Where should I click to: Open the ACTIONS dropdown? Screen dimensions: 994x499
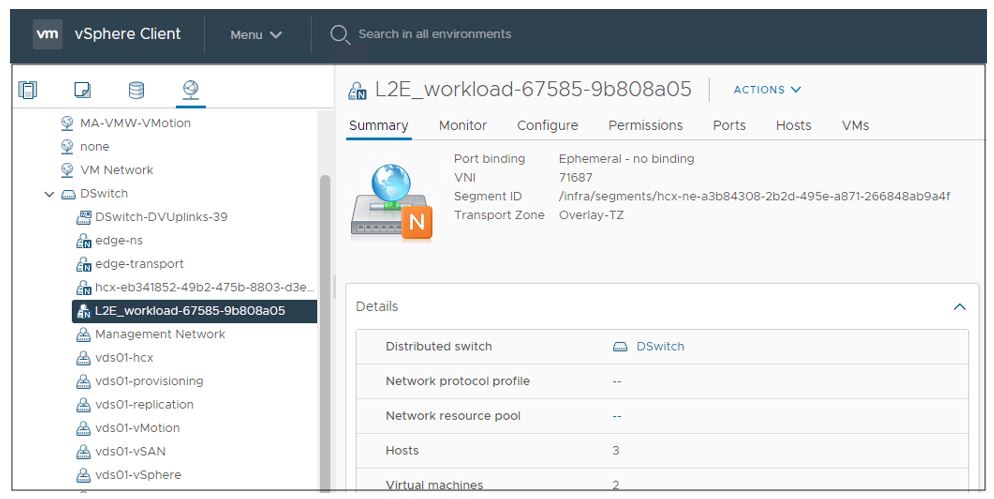pos(767,90)
